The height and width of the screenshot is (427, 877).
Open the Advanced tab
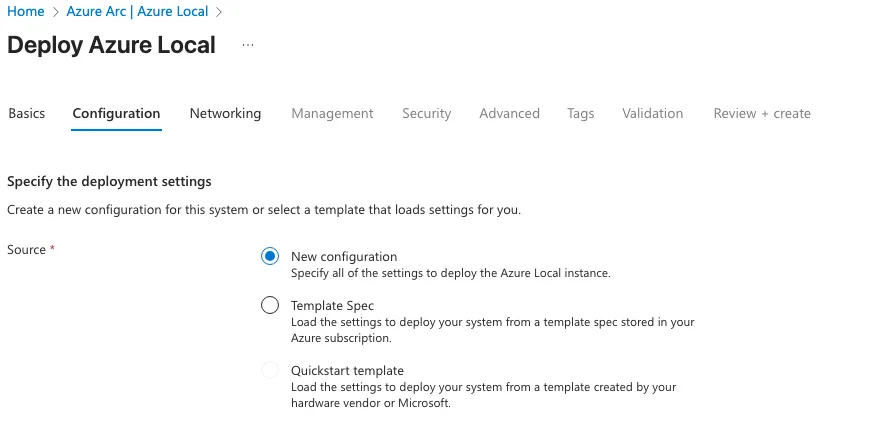pyautogui.click(x=509, y=114)
